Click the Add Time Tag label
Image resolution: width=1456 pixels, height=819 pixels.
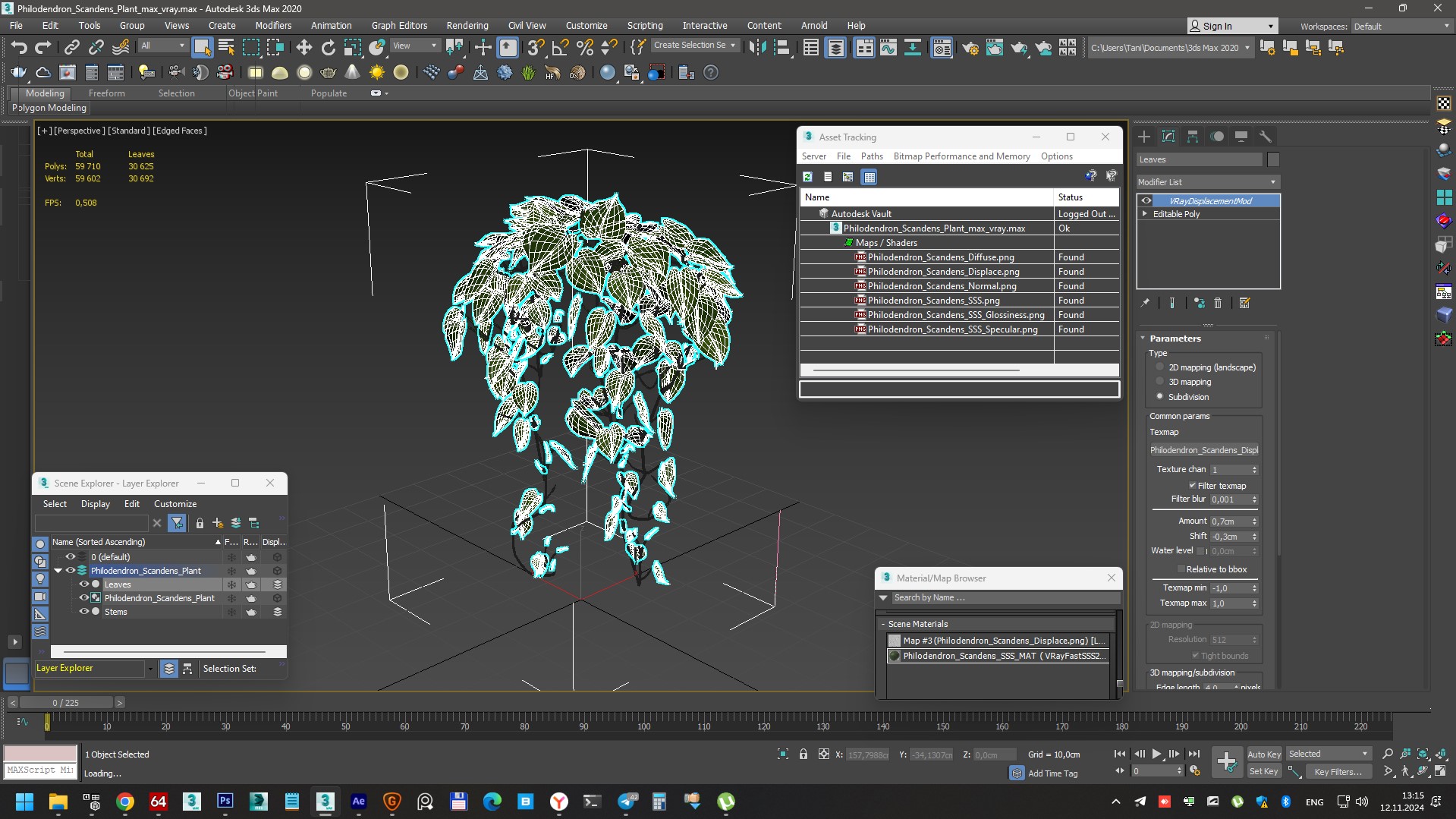(1052, 773)
